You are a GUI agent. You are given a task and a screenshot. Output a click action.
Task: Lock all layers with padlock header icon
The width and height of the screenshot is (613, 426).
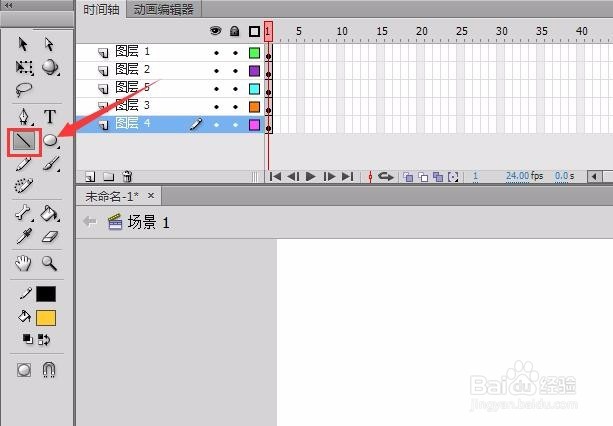point(235,31)
